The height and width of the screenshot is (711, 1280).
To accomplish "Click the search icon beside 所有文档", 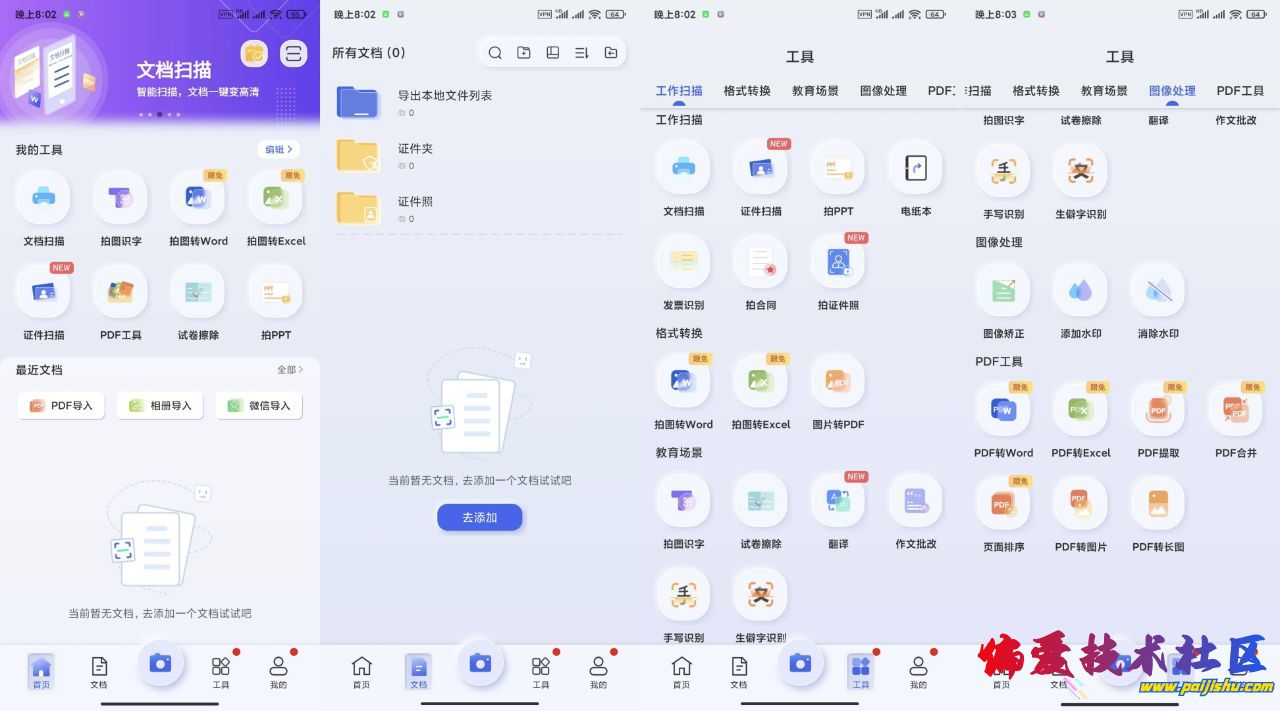I will (x=495, y=53).
